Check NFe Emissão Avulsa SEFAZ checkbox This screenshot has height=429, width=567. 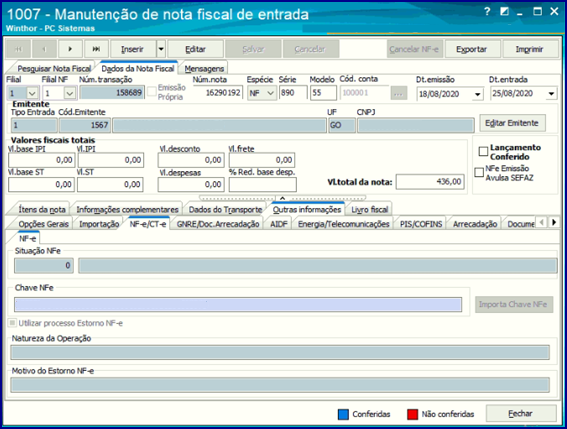coord(479,173)
